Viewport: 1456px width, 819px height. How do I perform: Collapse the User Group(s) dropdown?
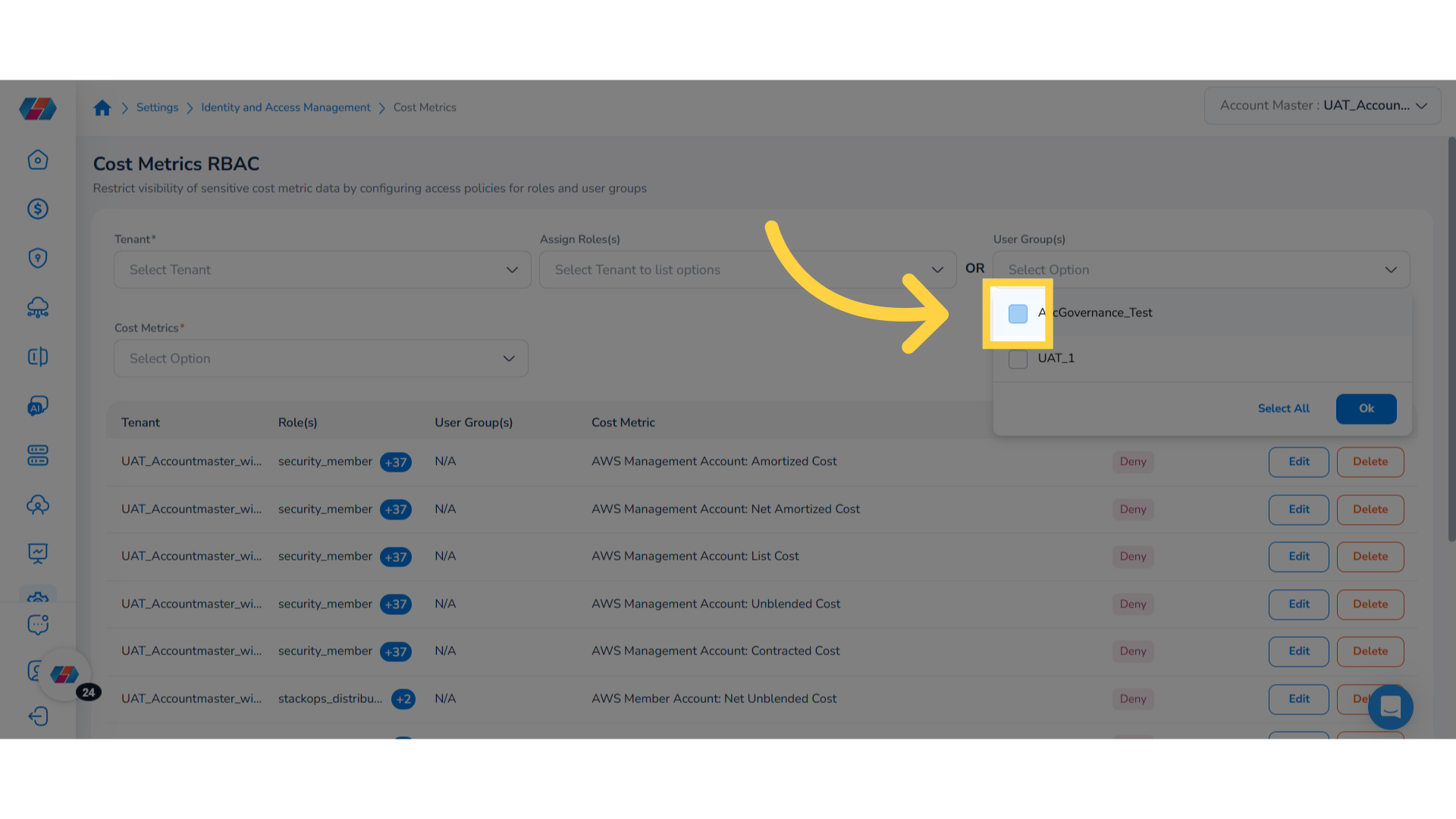1201,270
